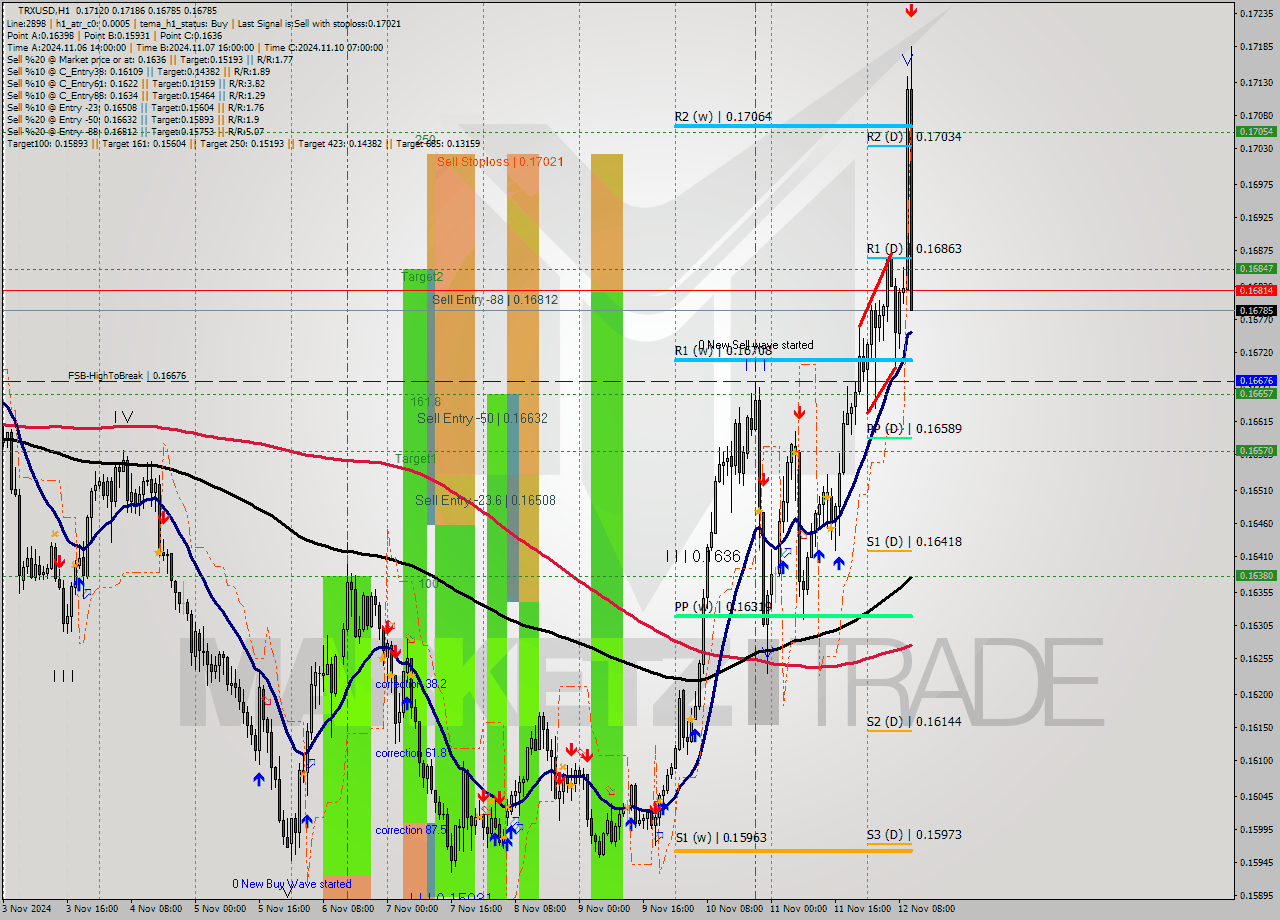Viewport: 1280px width, 920px height.
Task: Click the green 0.16657 price tag
Action: [1256, 393]
